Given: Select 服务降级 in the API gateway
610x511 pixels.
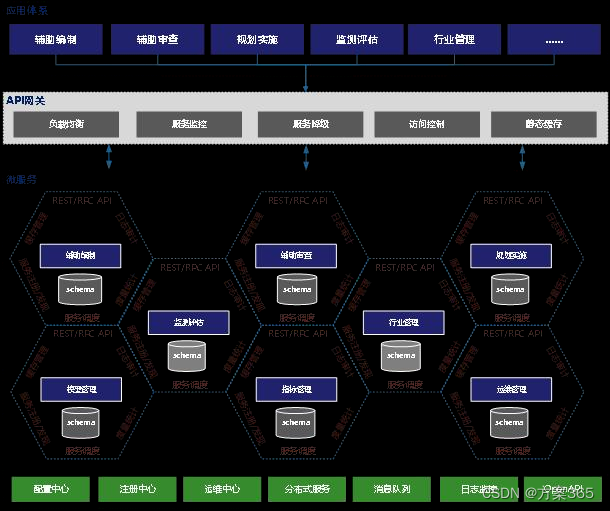Looking at the screenshot, I should pos(310,124).
